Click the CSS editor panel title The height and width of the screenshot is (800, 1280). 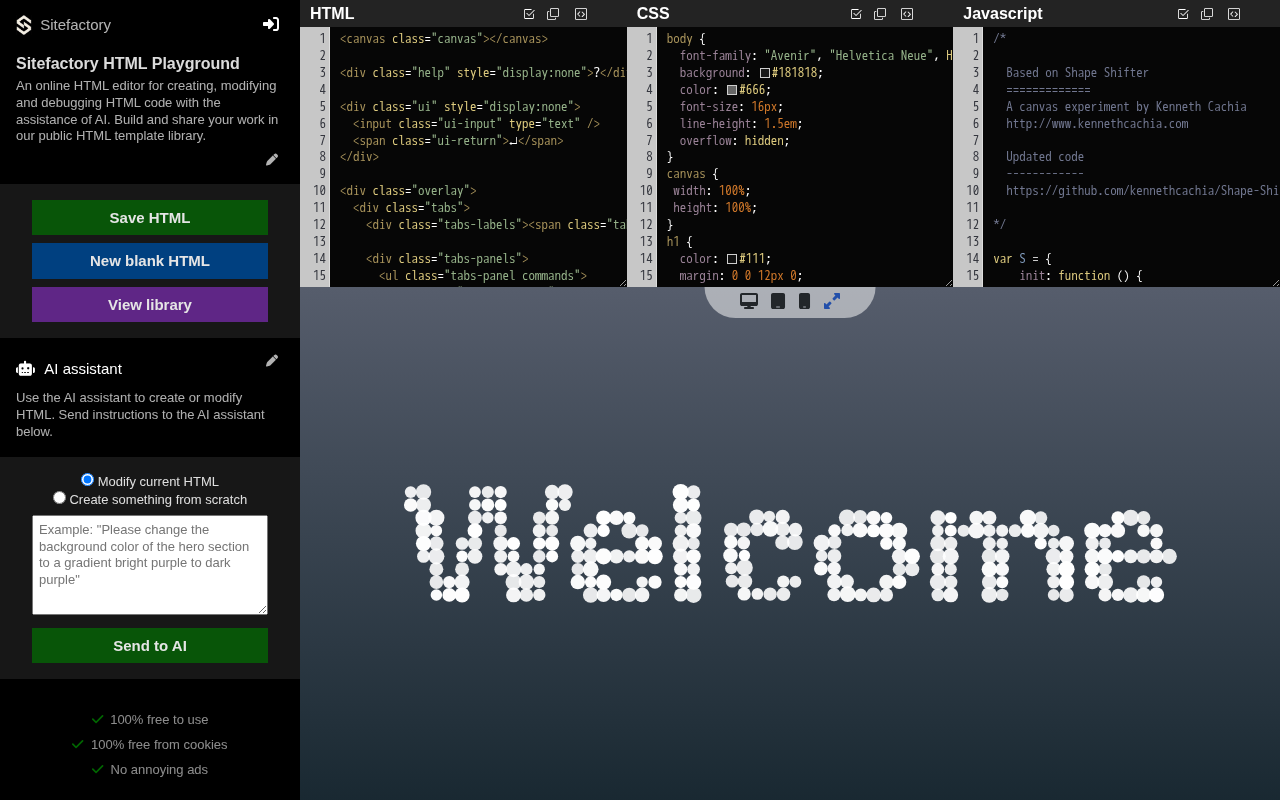pos(653,14)
